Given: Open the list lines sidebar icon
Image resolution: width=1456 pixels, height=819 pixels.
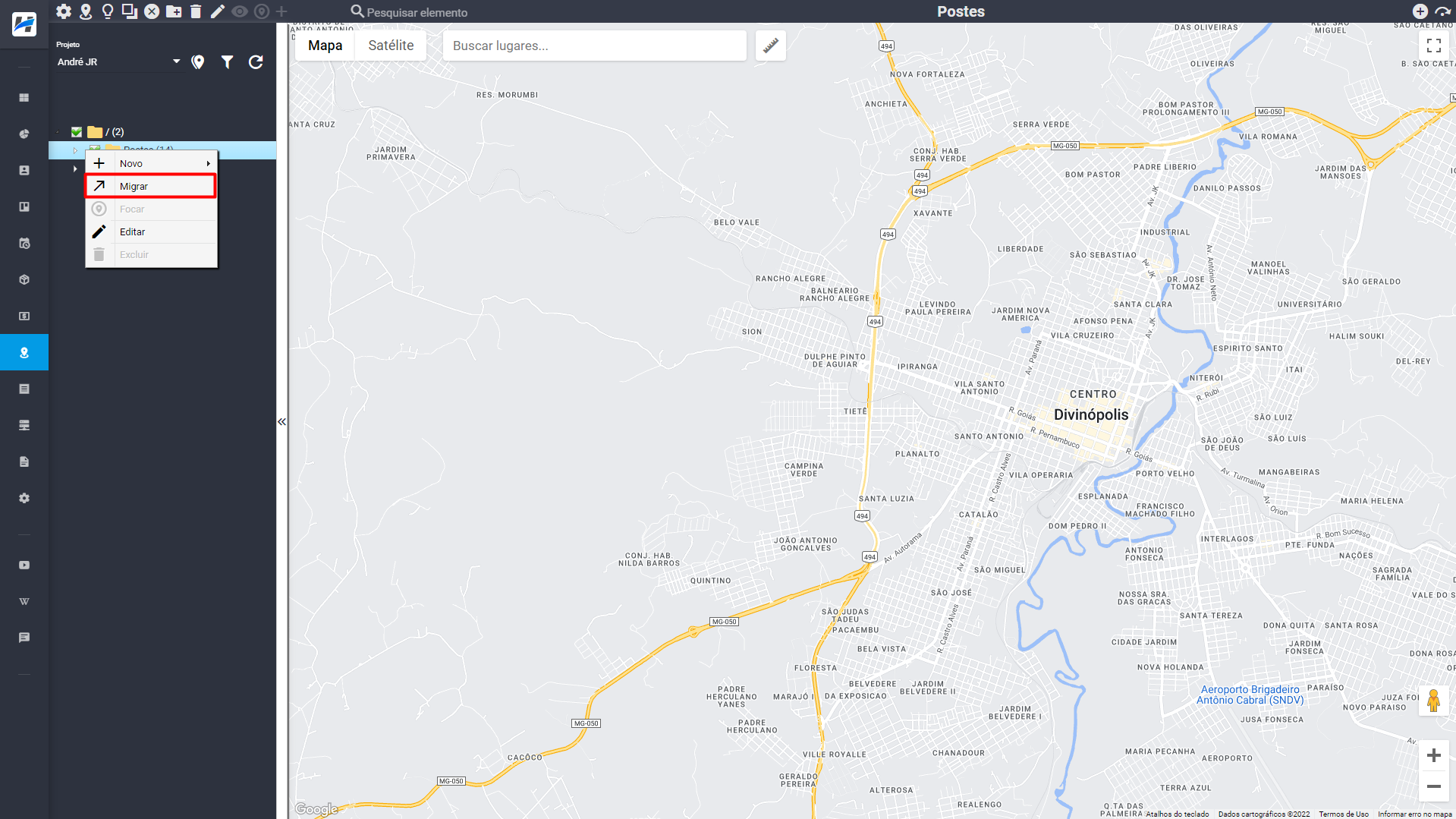Looking at the screenshot, I should pos(24,389).
